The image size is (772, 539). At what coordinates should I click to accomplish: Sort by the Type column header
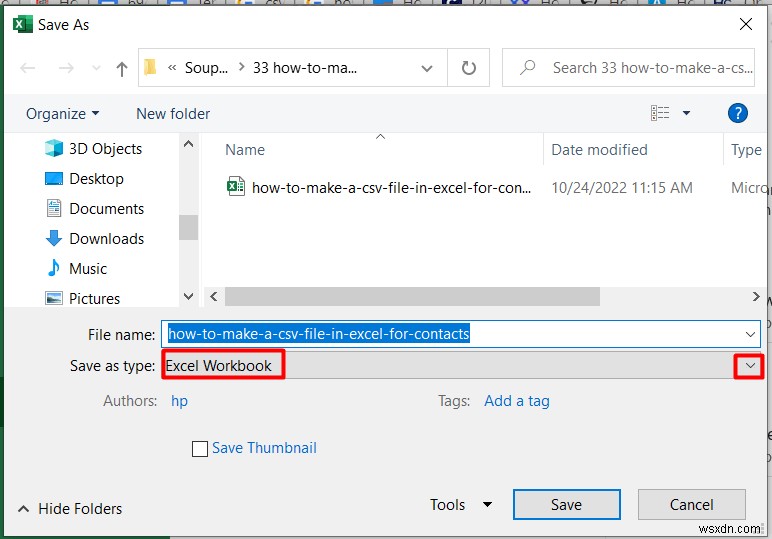pyautogui.click(x=746, y=150)
